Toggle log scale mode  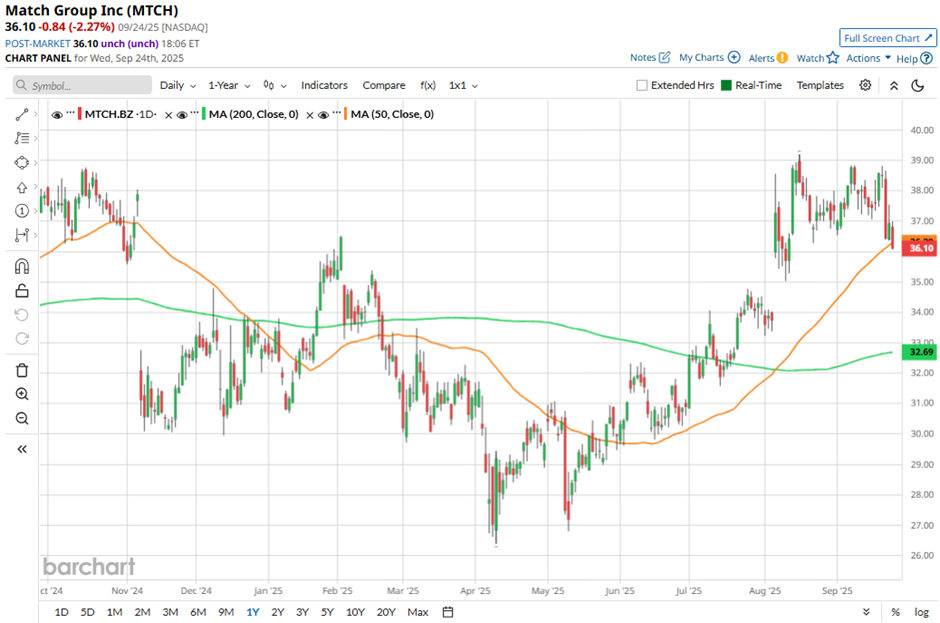click(x=921, y=612)
